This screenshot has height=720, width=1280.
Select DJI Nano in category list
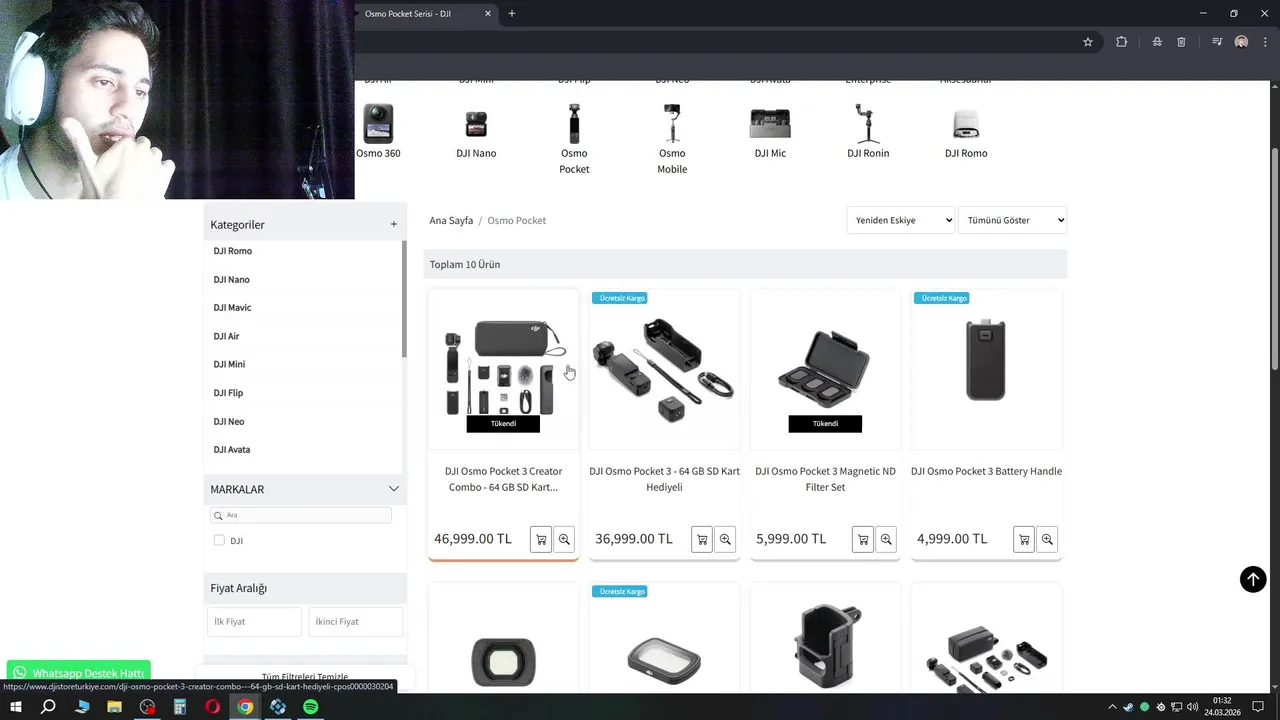click(232, 280)
